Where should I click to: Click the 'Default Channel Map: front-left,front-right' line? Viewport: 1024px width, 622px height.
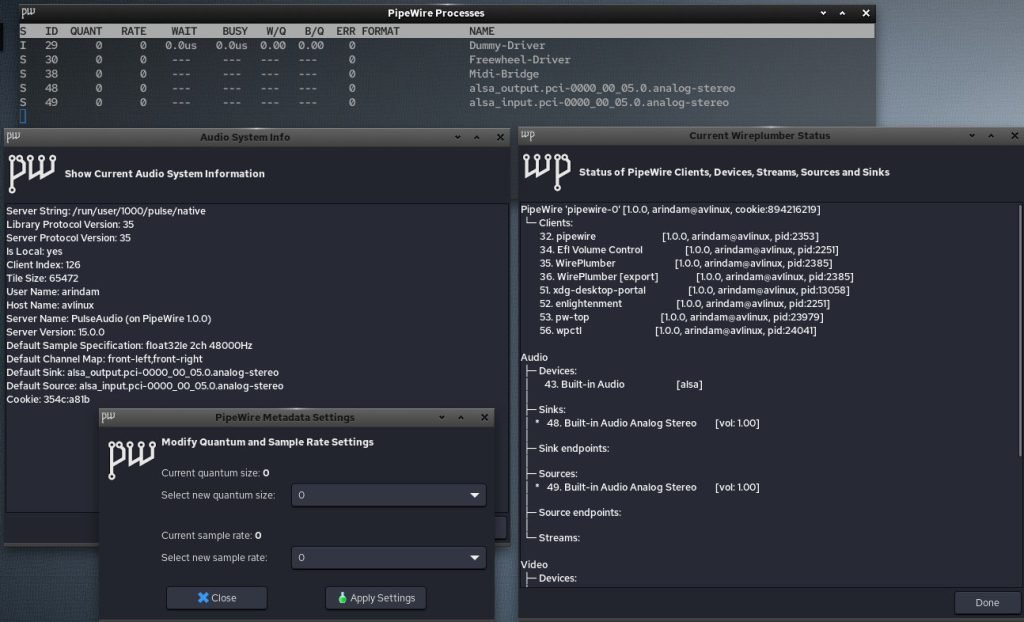click(x=104, y=359)
